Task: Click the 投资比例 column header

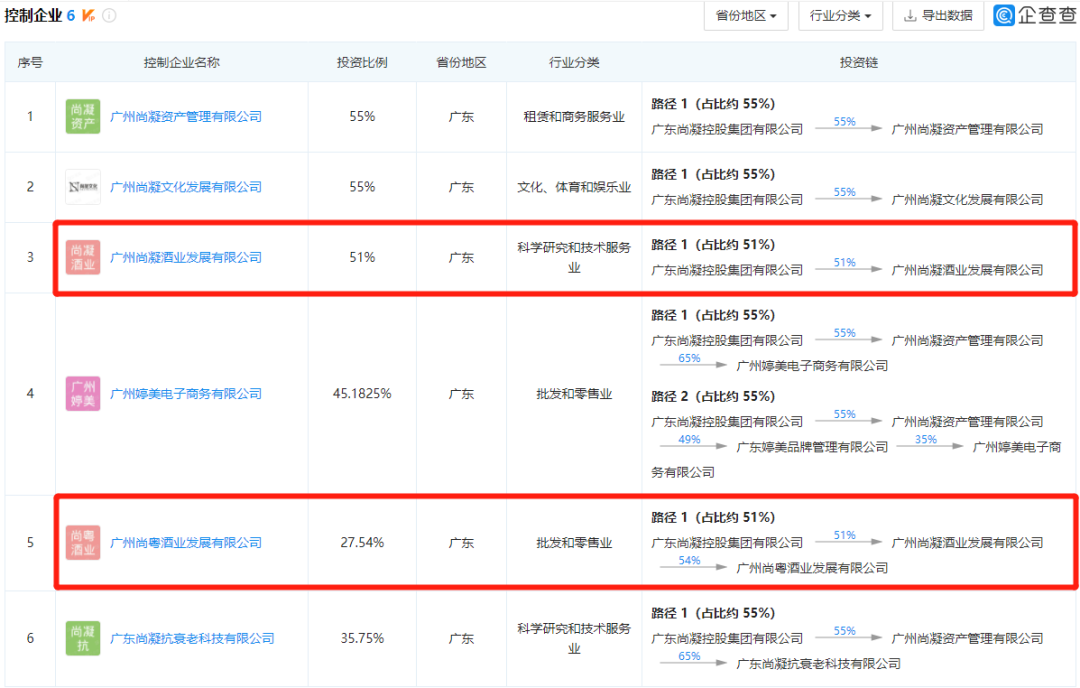Action: 362,63
